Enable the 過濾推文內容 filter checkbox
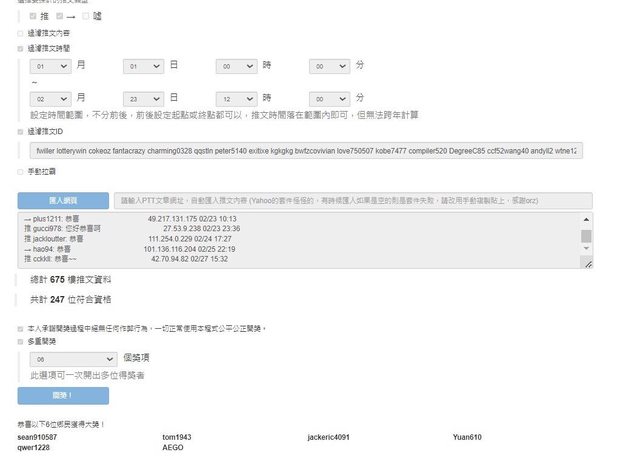This screenshot has width=640, height=458. (21, 33)
